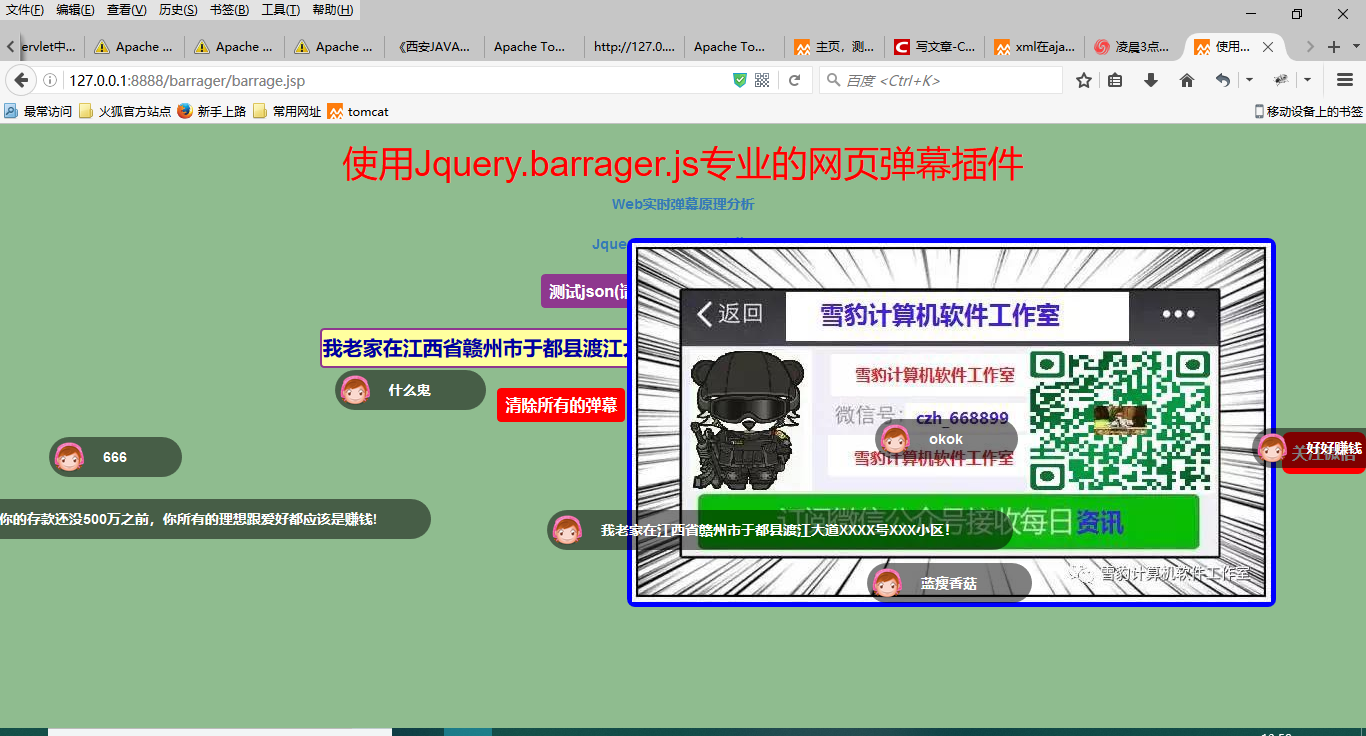The height and width of the screenshot is (736, 1366).
Task: Switch to the 《西安JAVA... tab
Action: pos(434,47)
